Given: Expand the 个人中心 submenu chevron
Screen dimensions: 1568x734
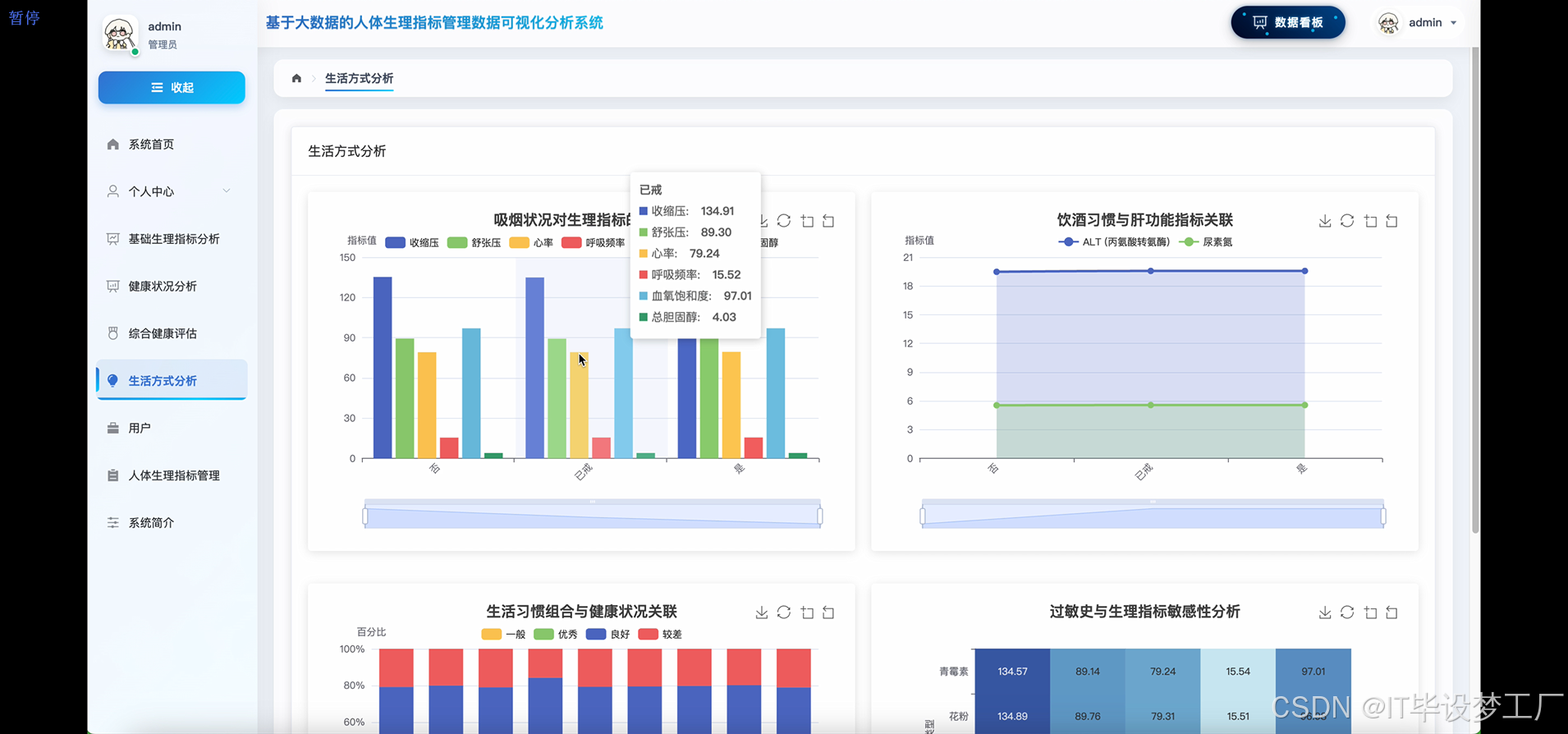Looking at the screenshot, I should (x=227, y=191).
